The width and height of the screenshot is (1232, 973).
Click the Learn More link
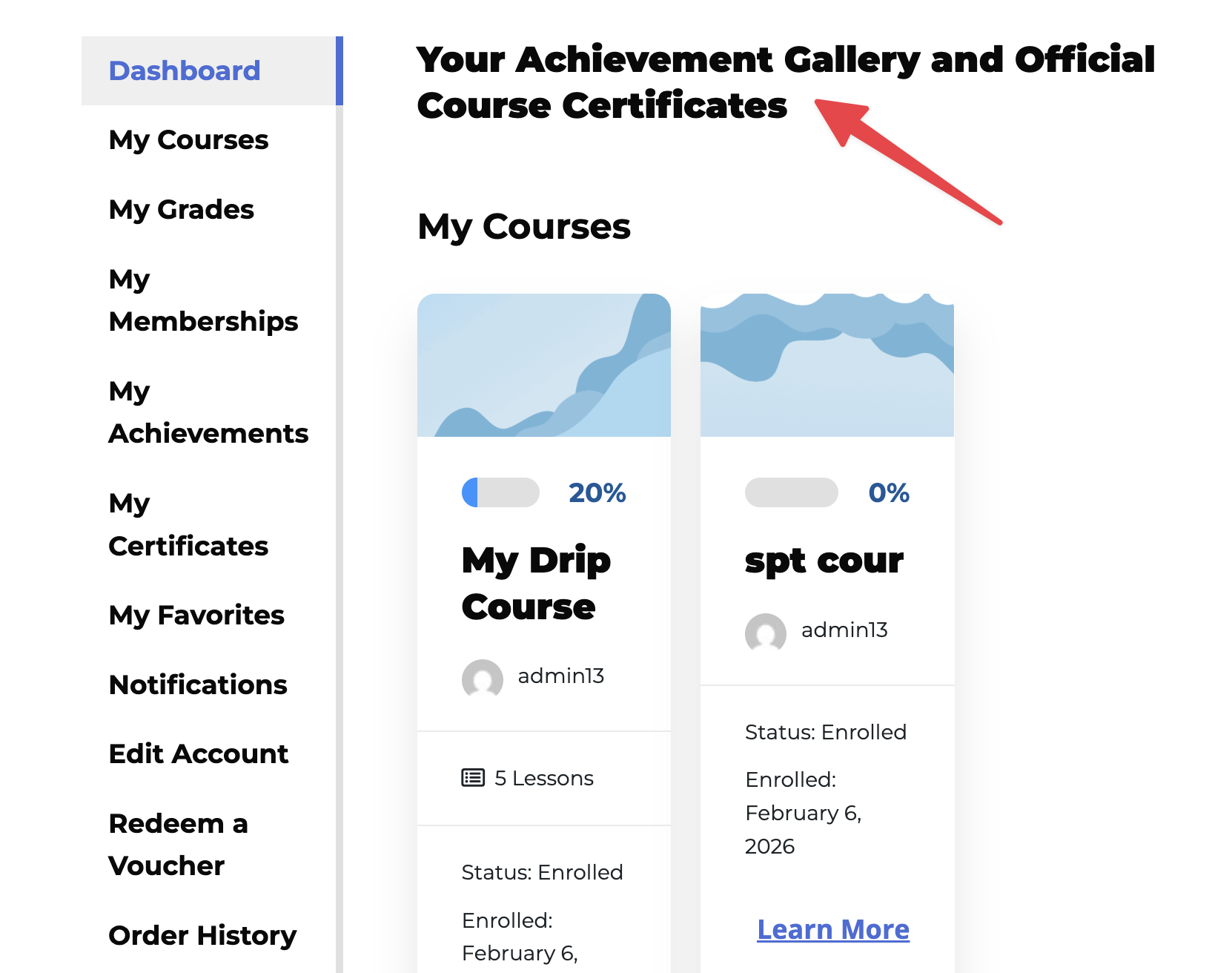point(832,930)
